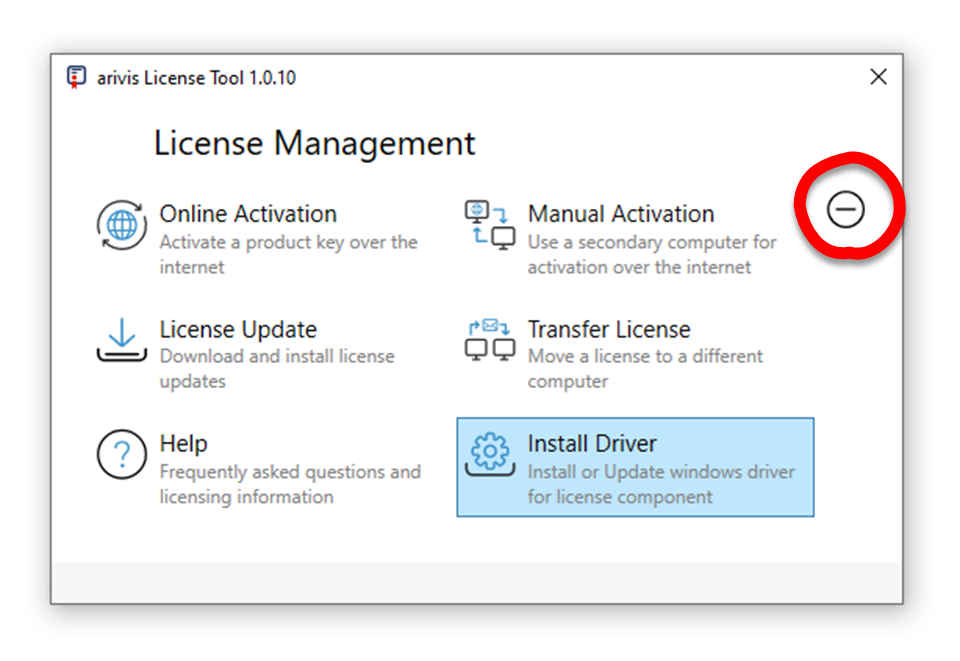Screen dimensions: 960x661
Task: Select the Online Activation globe icon
Action: [120, 224]
